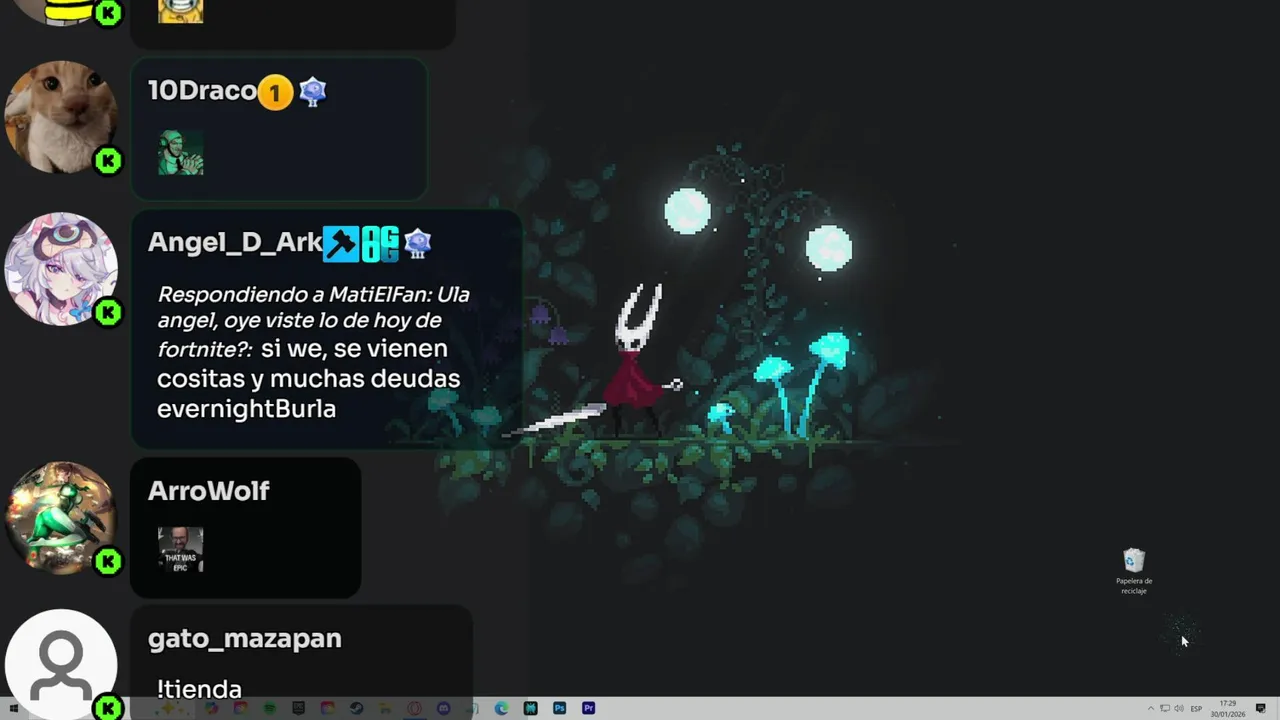Screen dimensions: 1280x720
Task: Open the volume control tray icon
Action: coord(1179,708)
